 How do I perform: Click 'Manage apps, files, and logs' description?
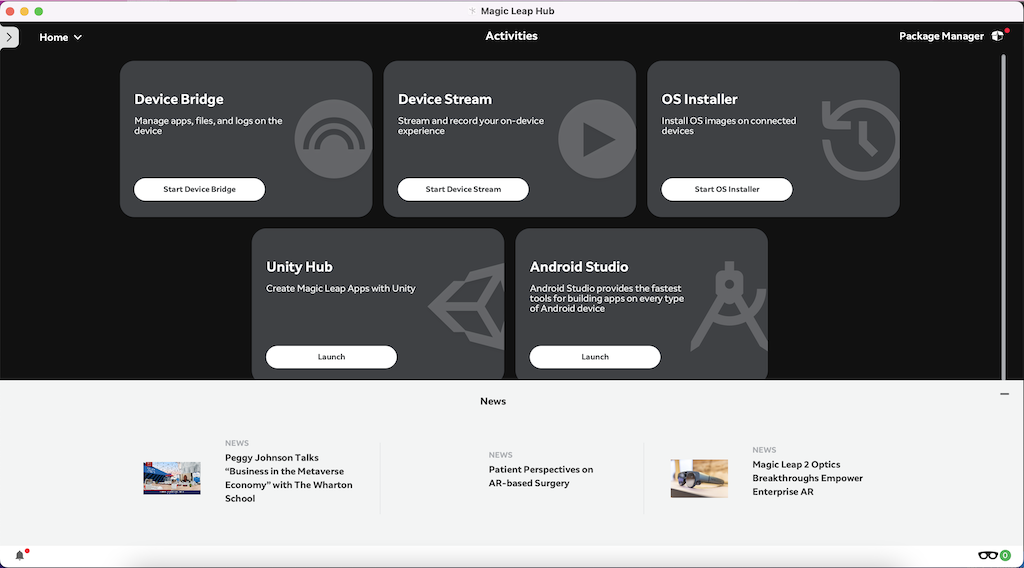pos(208,126)
